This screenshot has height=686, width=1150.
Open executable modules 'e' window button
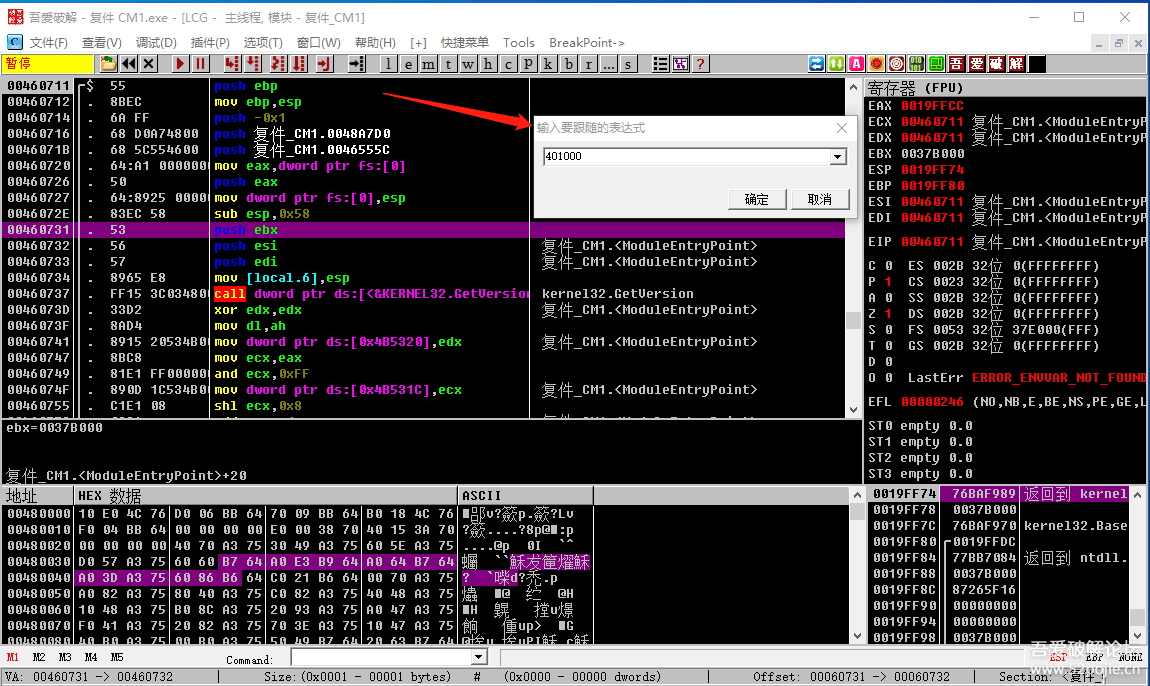[409, 64]
